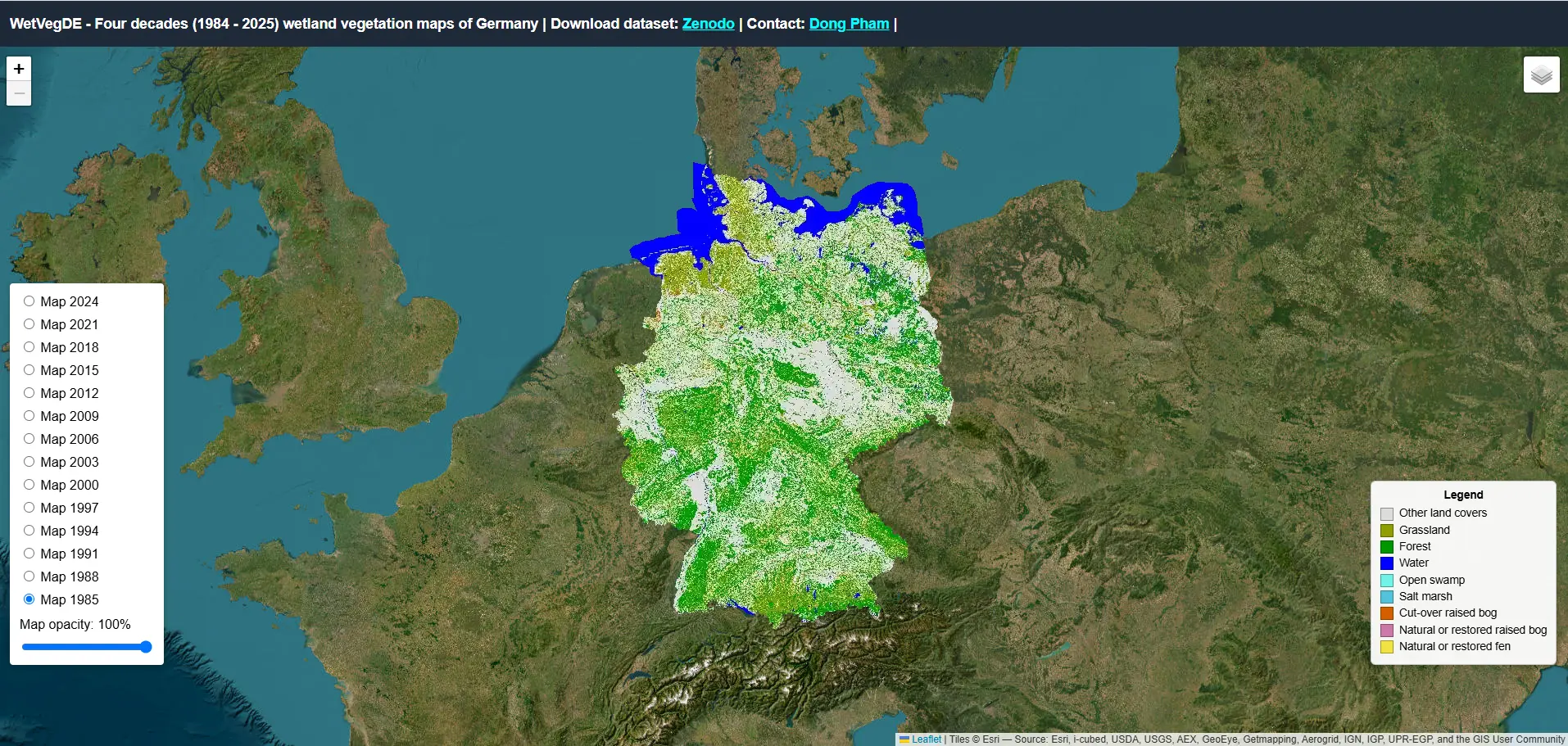The width and height of the screenshot is (1568, 746).
Task: Zoom in on the map
Action: [x=19, y=69]
